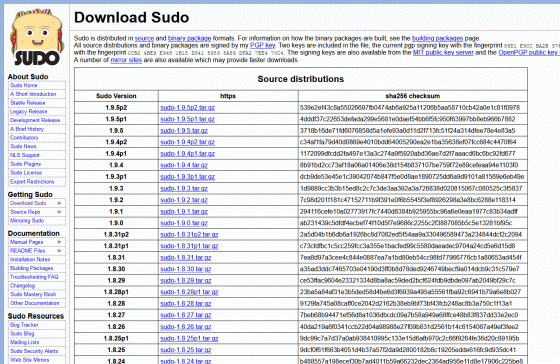Download sudo-1.9.0.tar.gz
The image size is (560, 364).
click(184, 223)
